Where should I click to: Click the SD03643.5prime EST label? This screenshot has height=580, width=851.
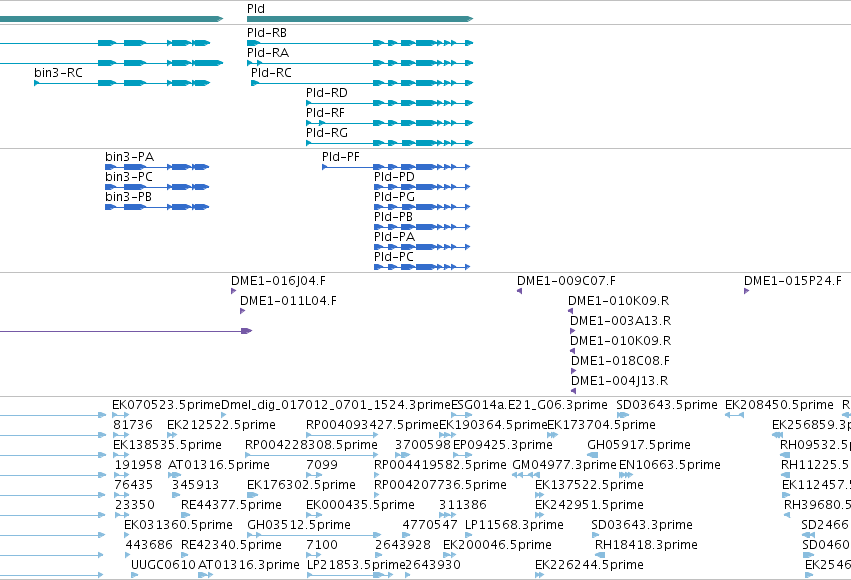pyautogui.click(x=667, y=405)
